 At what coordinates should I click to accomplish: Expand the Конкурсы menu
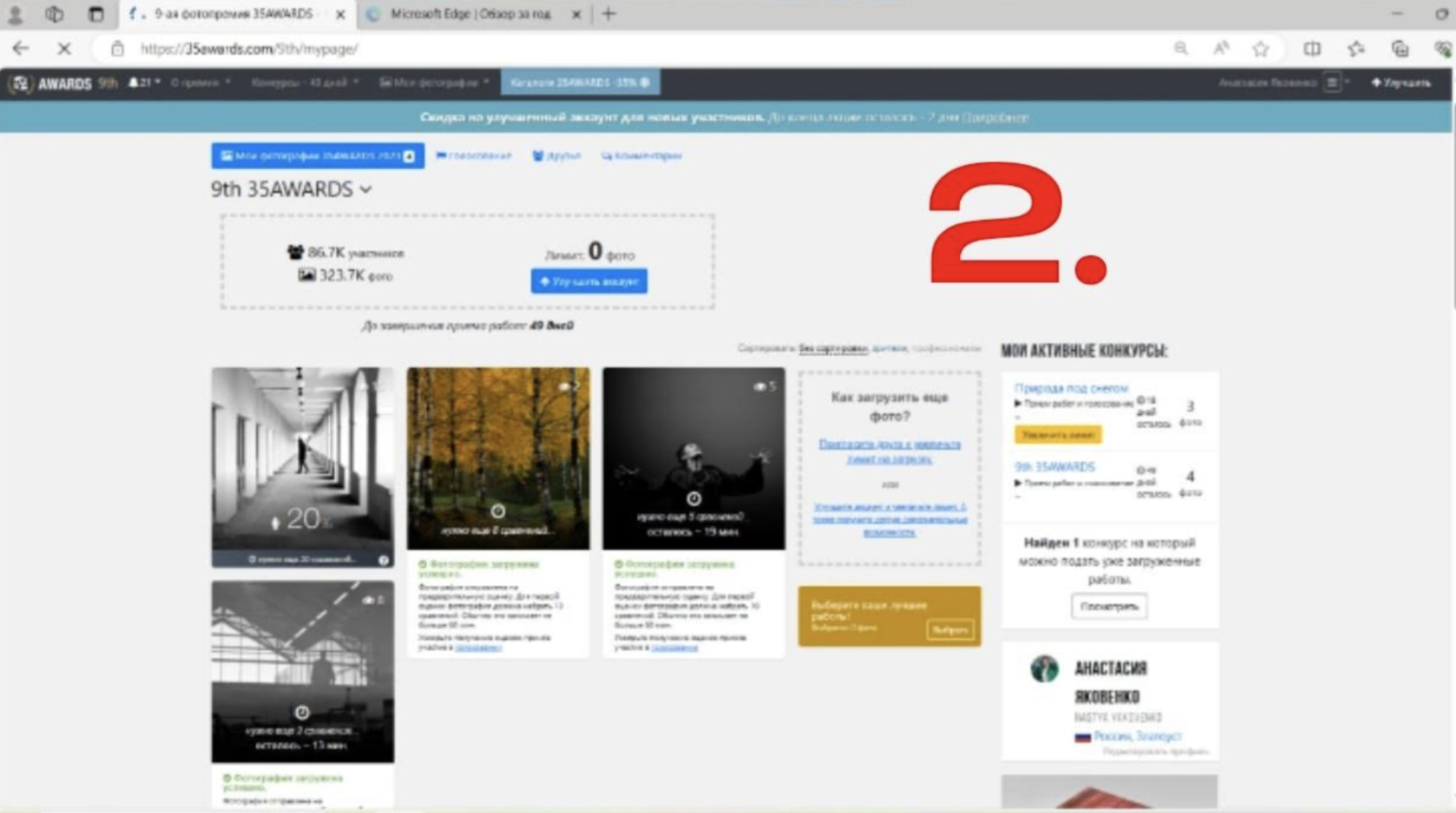pos(304,83)
